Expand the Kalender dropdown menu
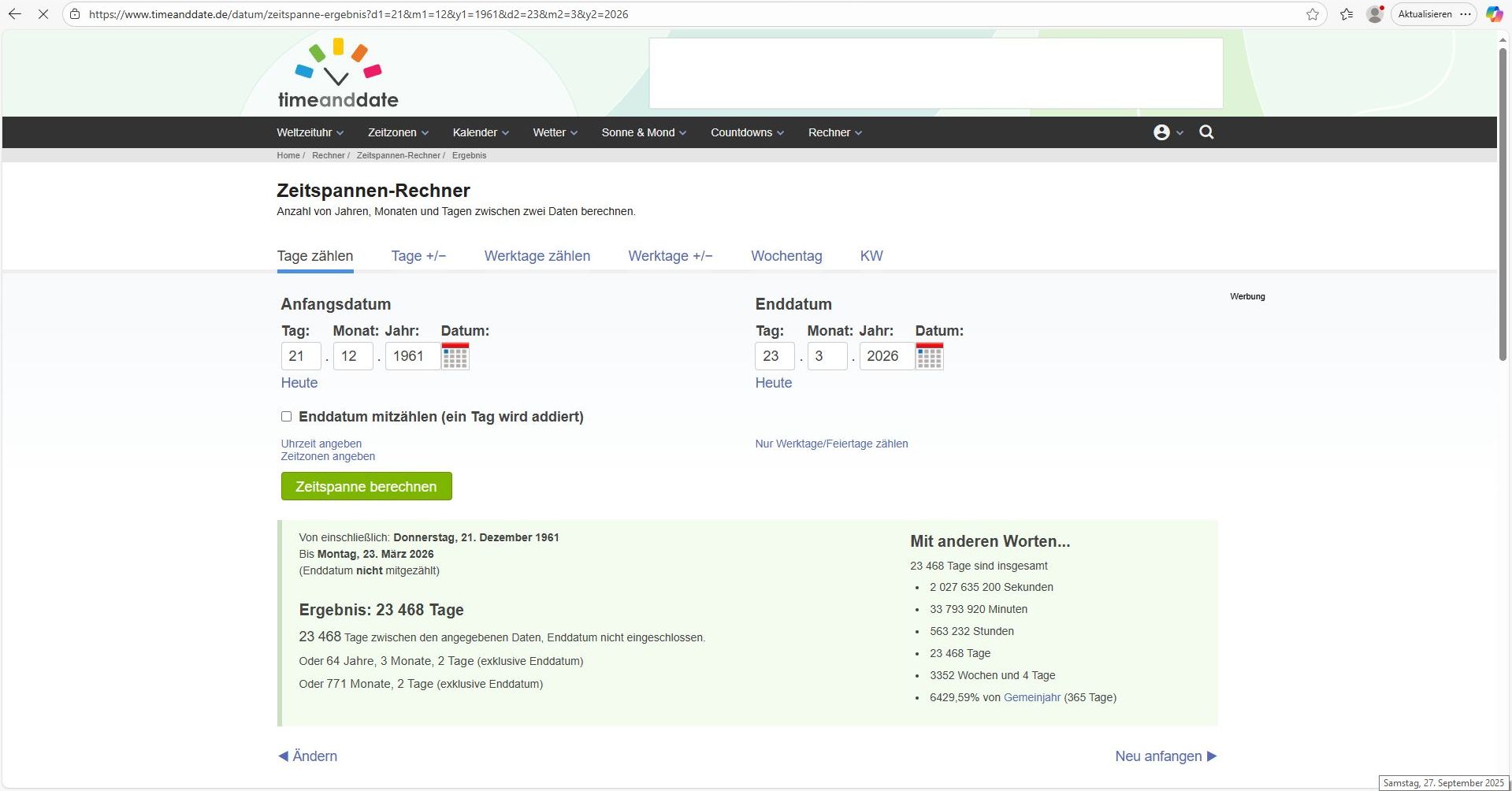Image resolution: width=1512 pixels, height=791 pixels. pos(480,132)
